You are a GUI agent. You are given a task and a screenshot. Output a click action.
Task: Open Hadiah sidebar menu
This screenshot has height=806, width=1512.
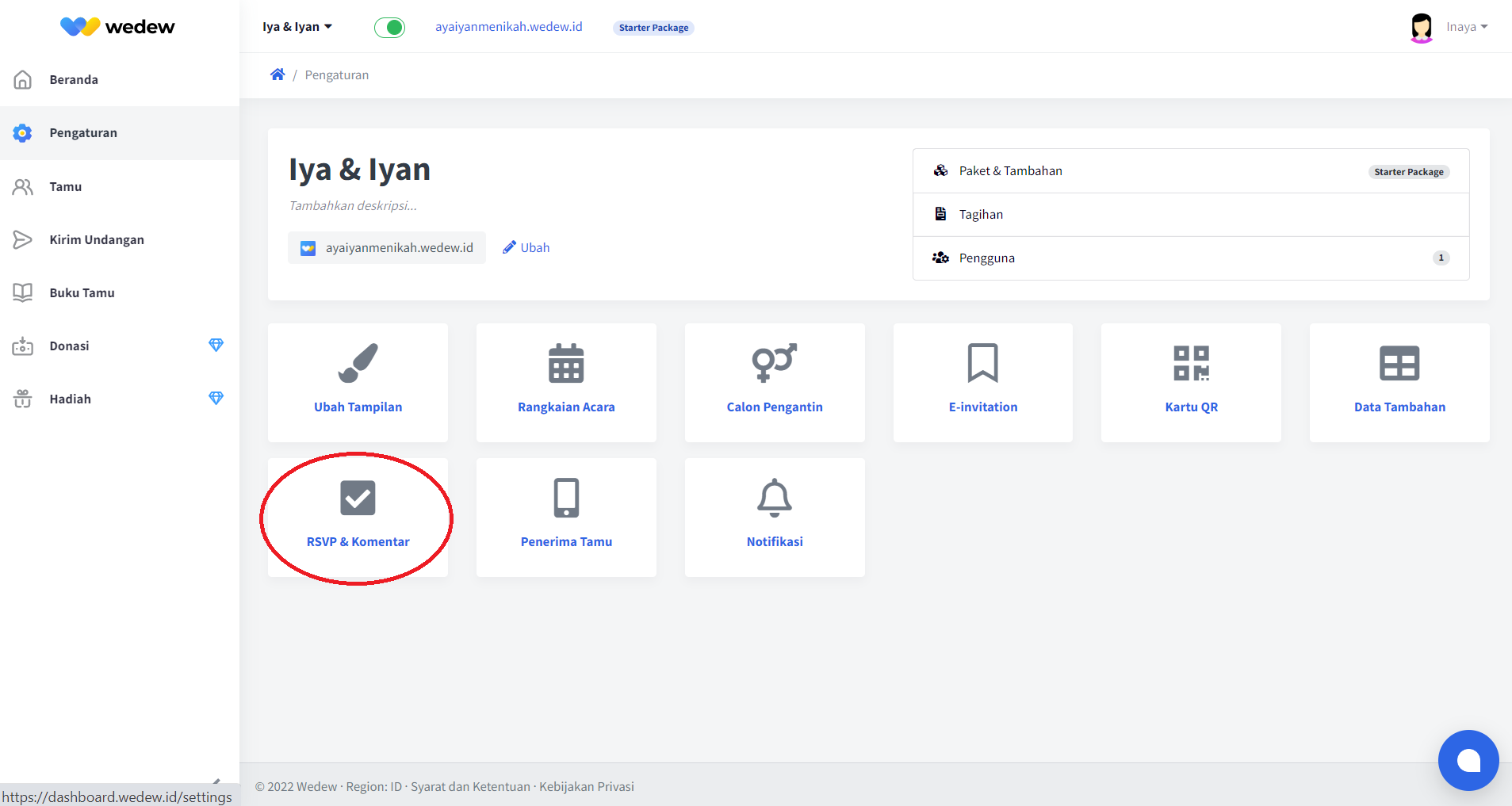coord(120,399)
